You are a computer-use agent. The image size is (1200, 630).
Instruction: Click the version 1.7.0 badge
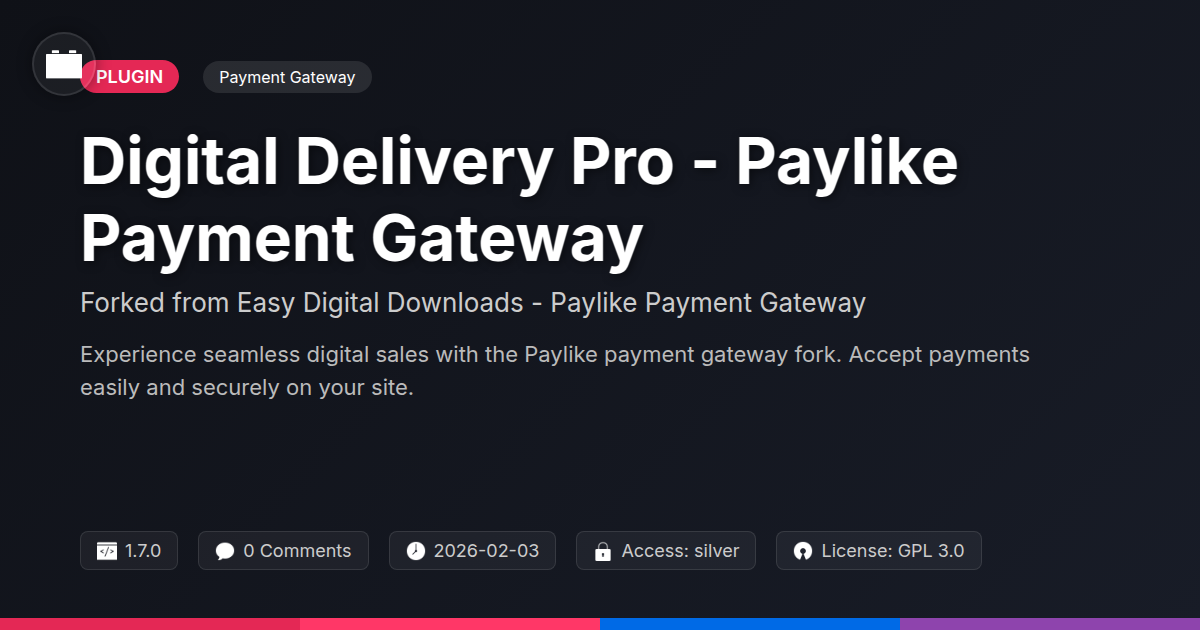pos(129,551)
